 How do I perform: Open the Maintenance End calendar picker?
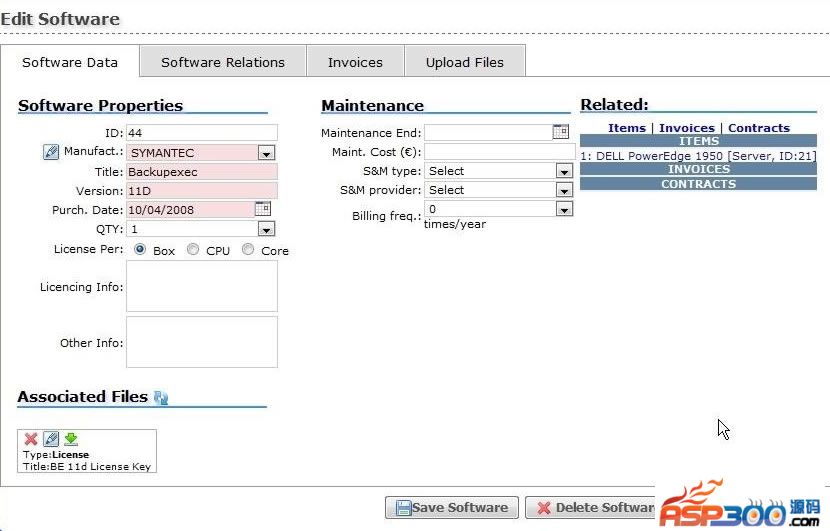click(561, 131)
